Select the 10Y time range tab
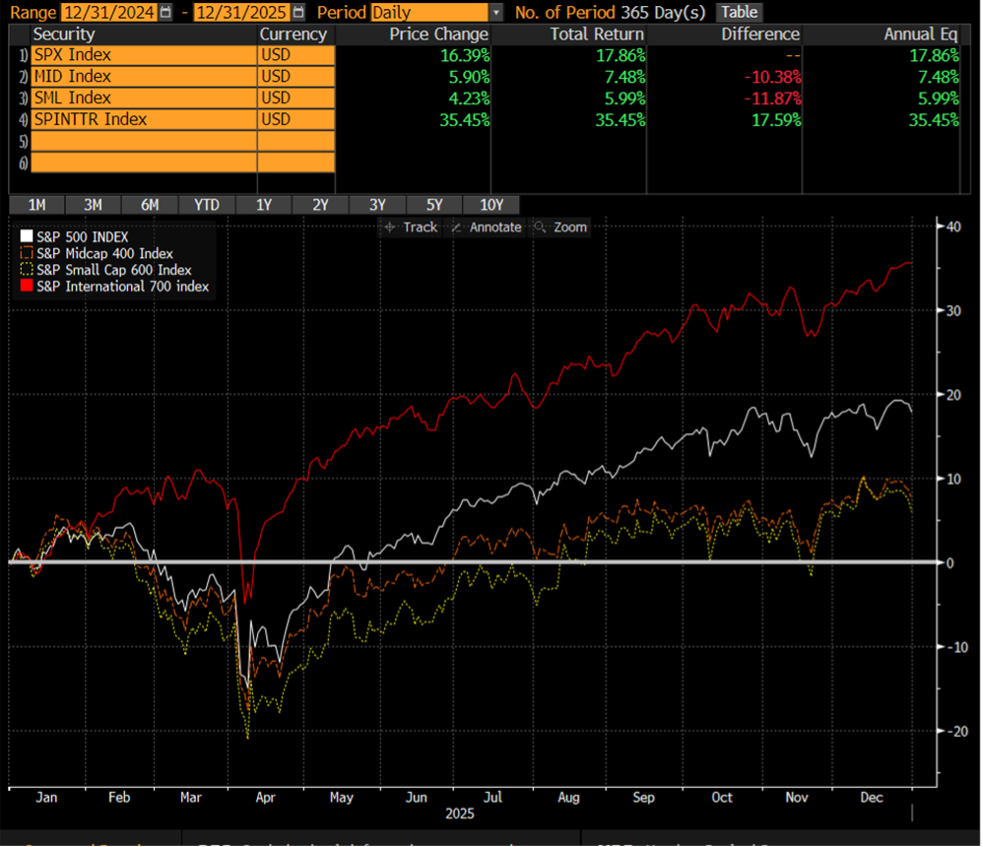Screen dimensions: 983x847 click(492, 205)
